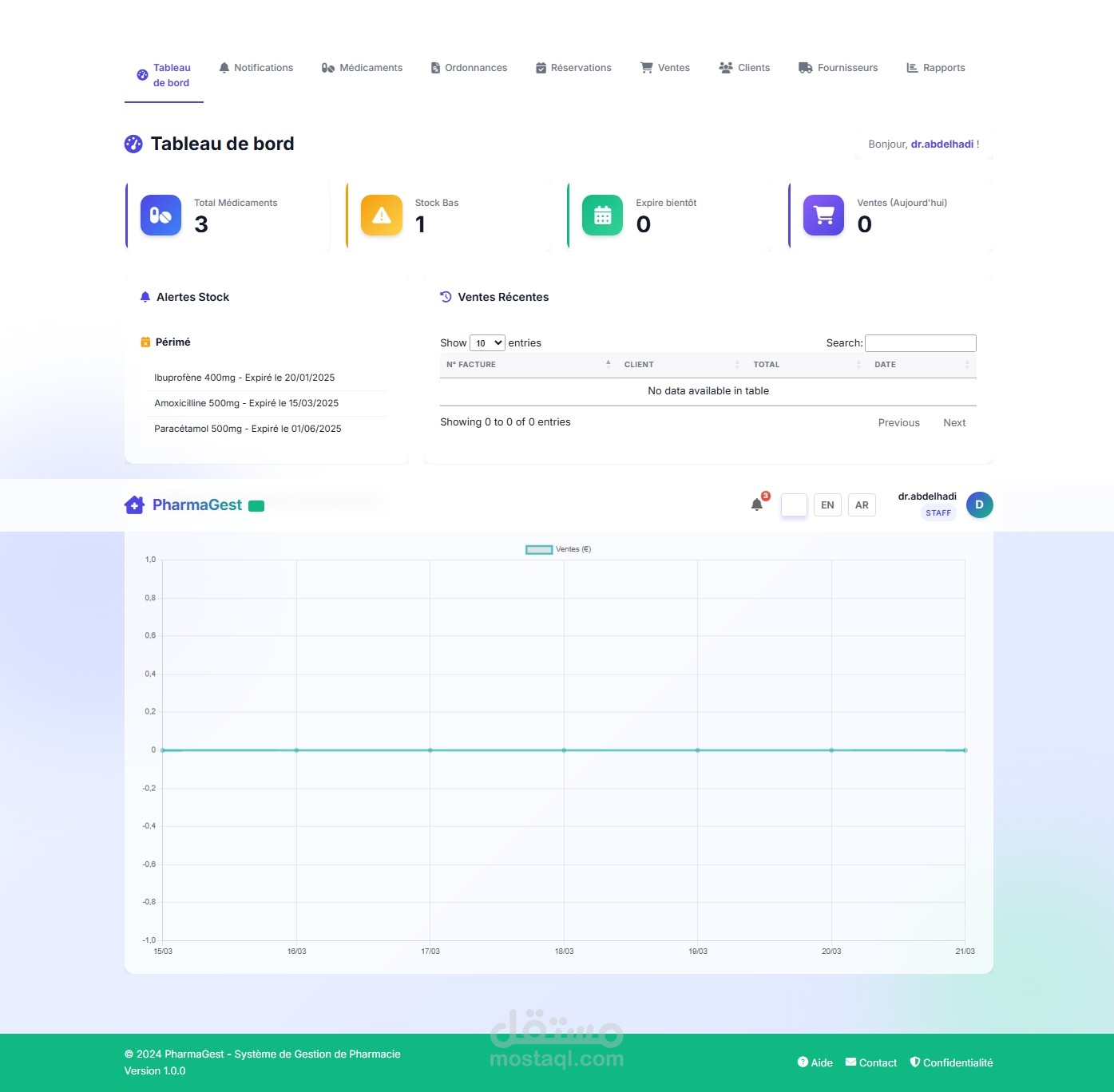1114x1092 pixels.
Task: Click the Previous pagination button
Action: tap(899, 423)
